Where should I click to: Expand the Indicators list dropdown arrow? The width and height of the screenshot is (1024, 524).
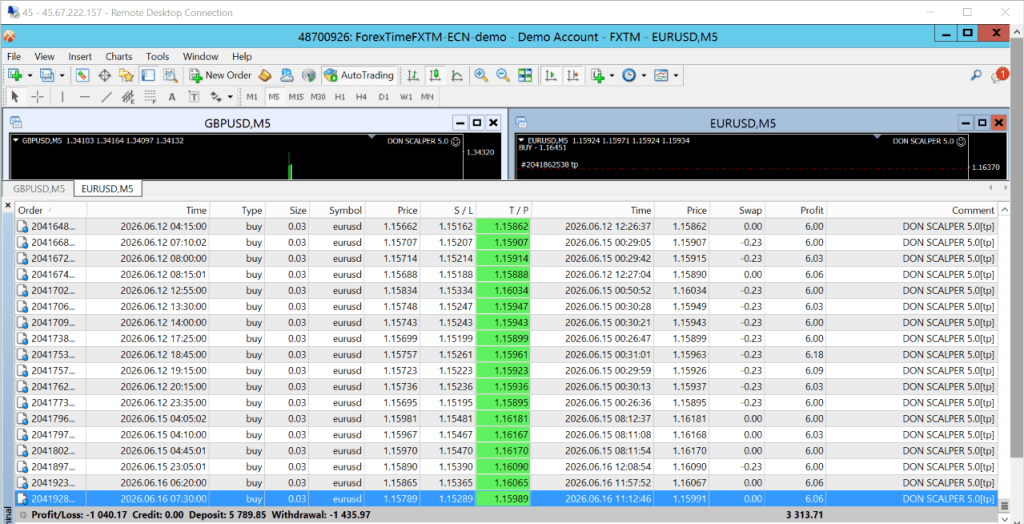click(611, 76)
